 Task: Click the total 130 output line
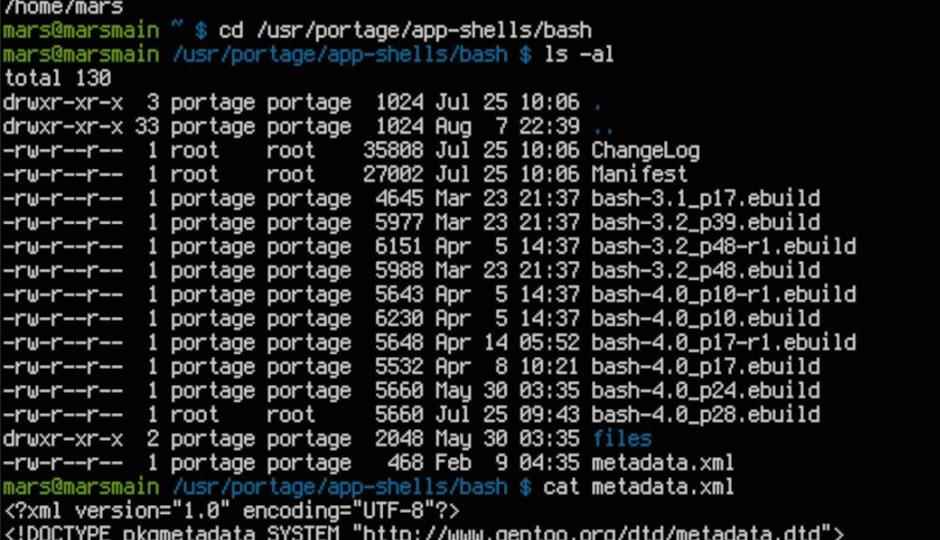tap(58, 79)
